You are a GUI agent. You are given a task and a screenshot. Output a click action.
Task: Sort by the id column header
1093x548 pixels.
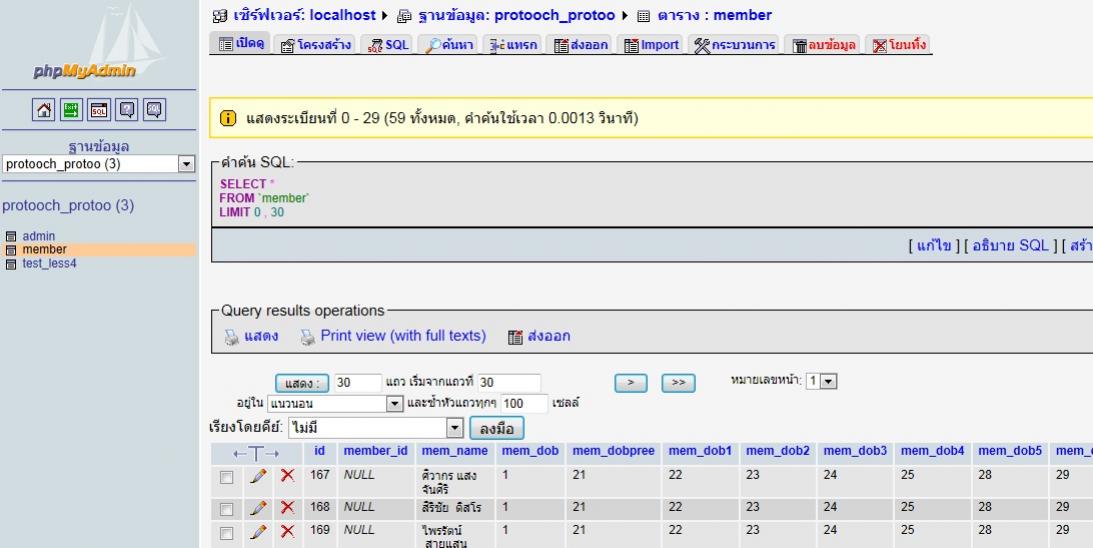click(319, 451)
